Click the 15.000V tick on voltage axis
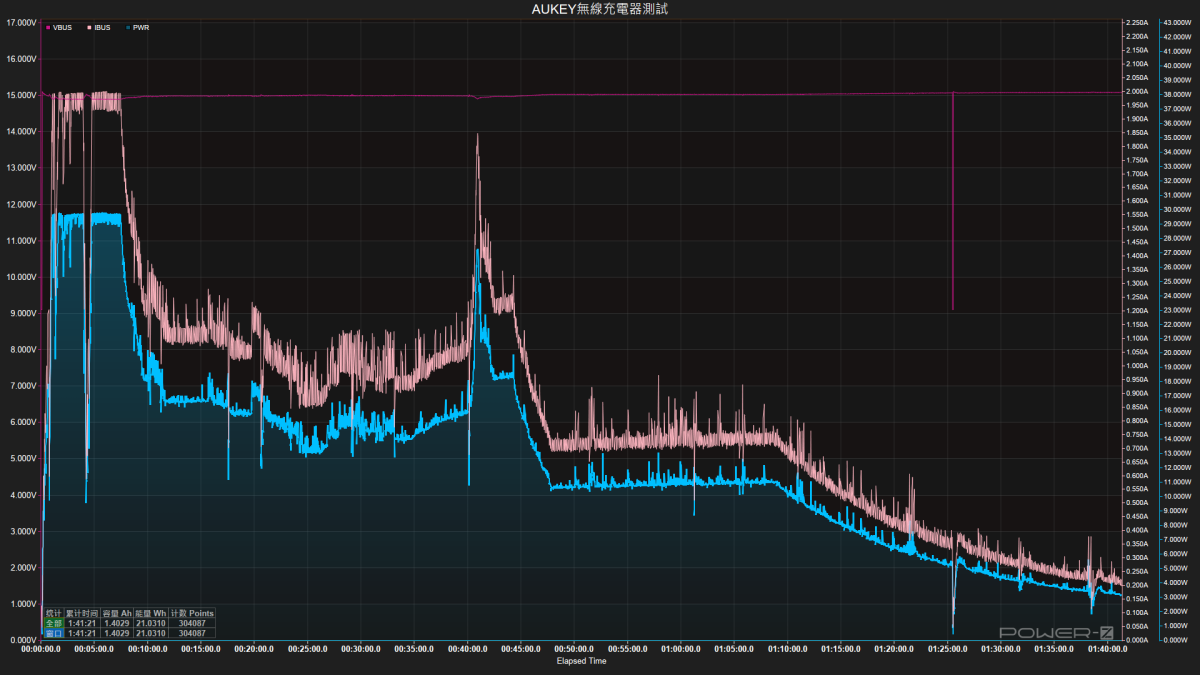 [21, 95]
